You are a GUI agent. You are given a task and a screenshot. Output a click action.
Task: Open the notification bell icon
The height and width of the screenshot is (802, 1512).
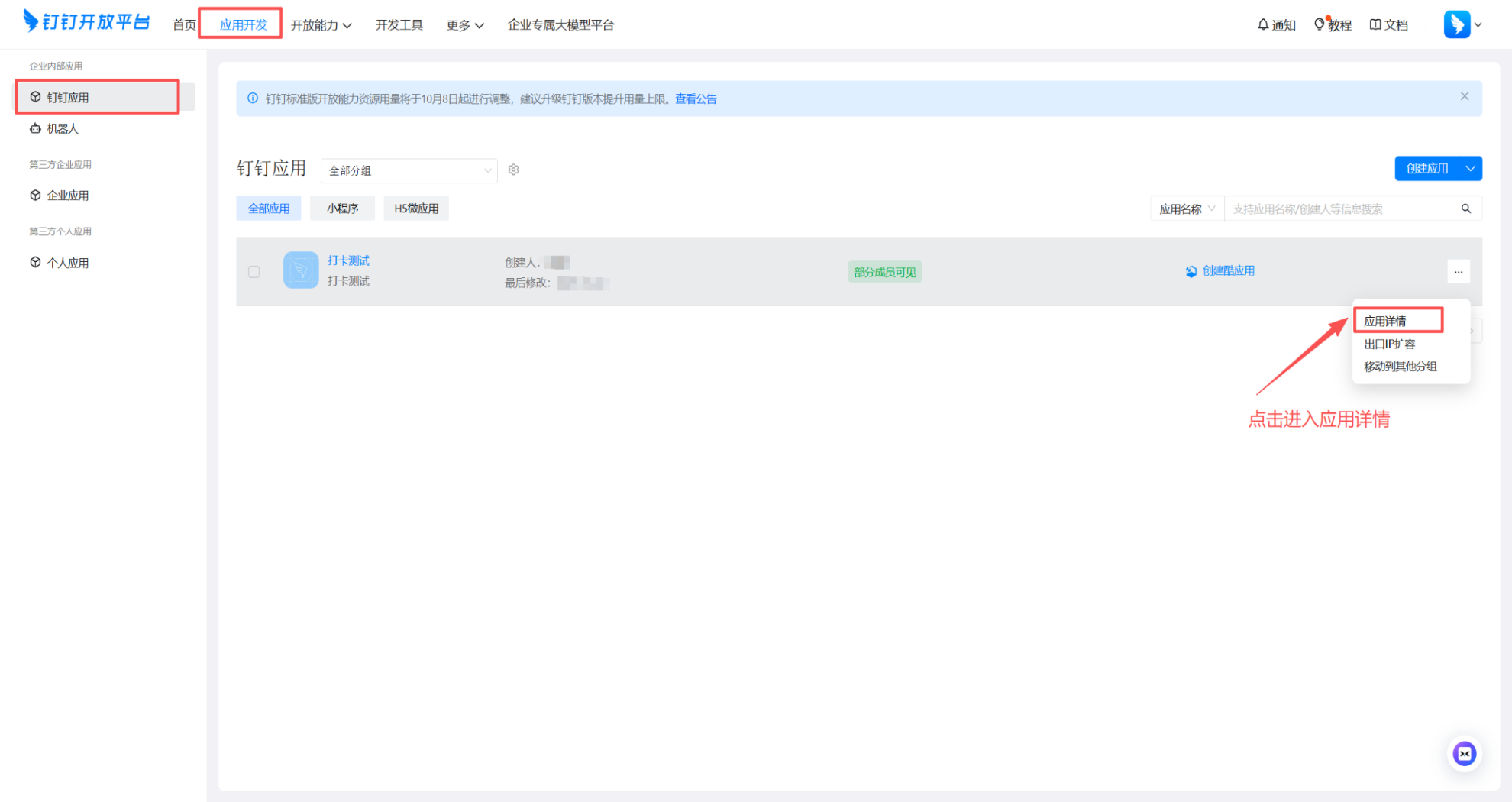click(1263, 25)
